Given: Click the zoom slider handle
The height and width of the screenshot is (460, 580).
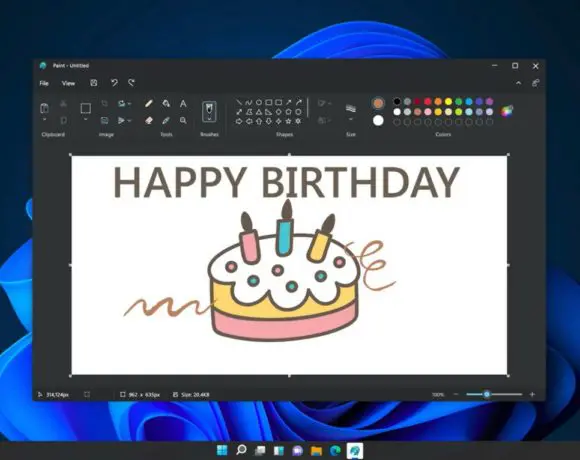Looking at the screenshot, I should point(487,394).
